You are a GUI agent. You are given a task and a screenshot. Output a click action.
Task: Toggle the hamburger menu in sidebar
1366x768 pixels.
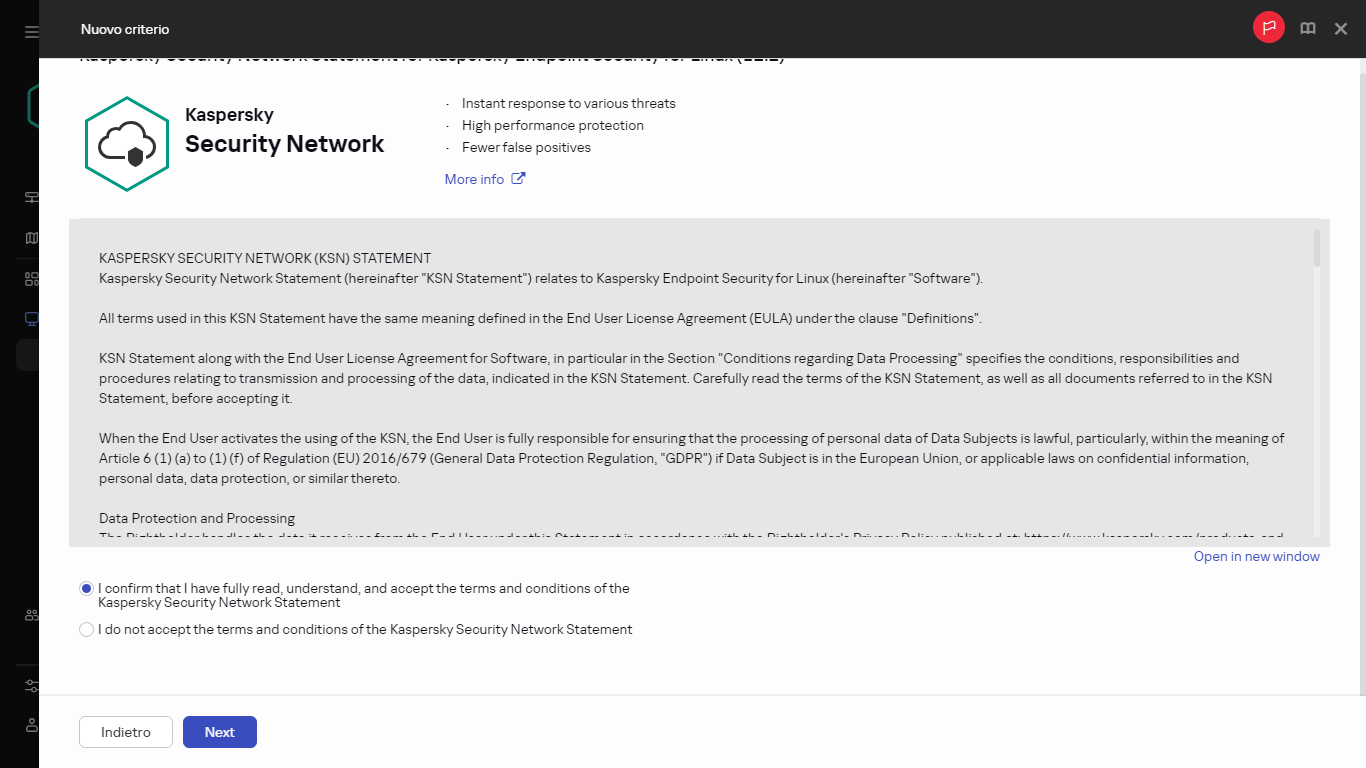pyautogui.click(x=32, y=32)
